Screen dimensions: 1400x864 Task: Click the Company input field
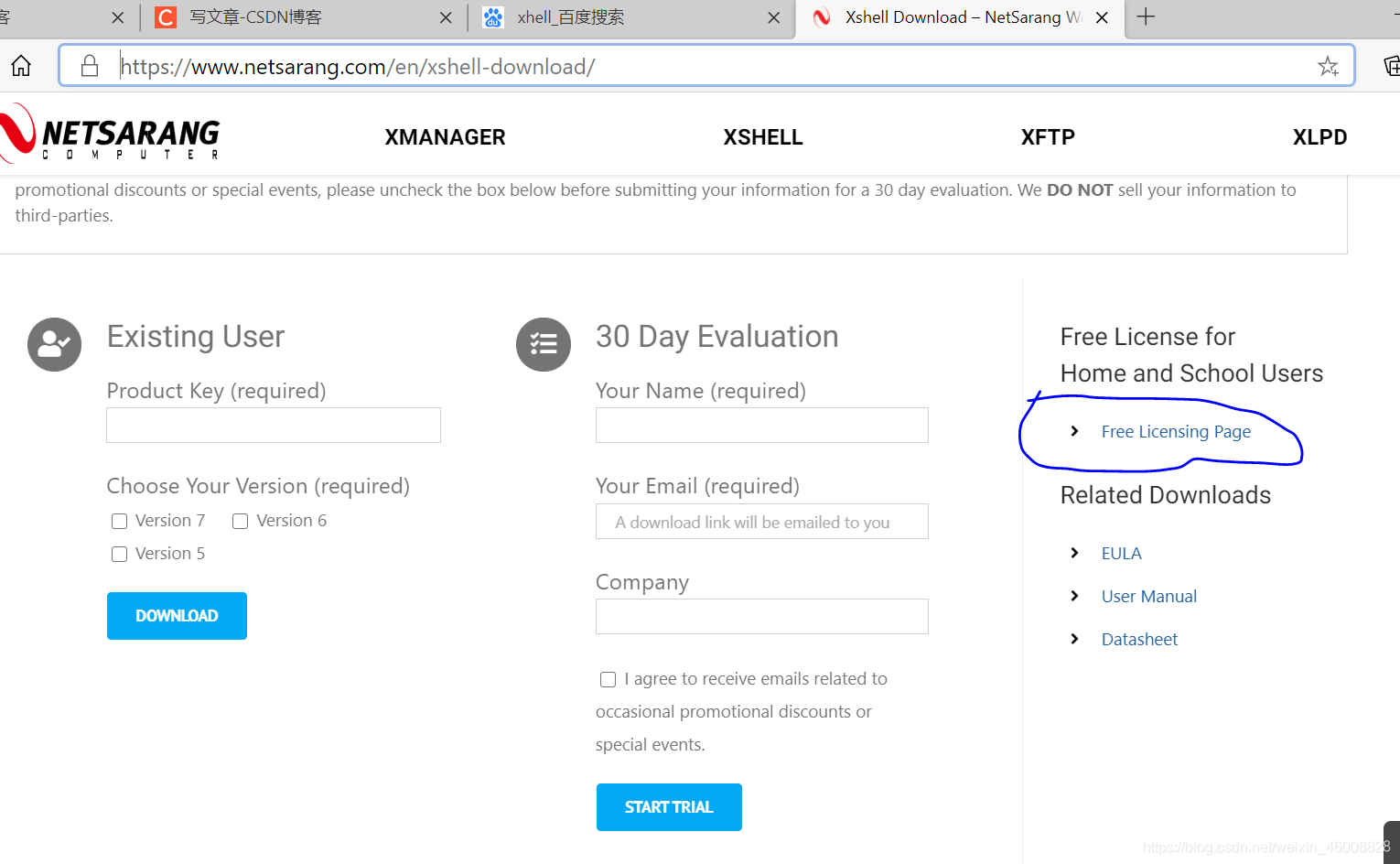coord(762,617)
